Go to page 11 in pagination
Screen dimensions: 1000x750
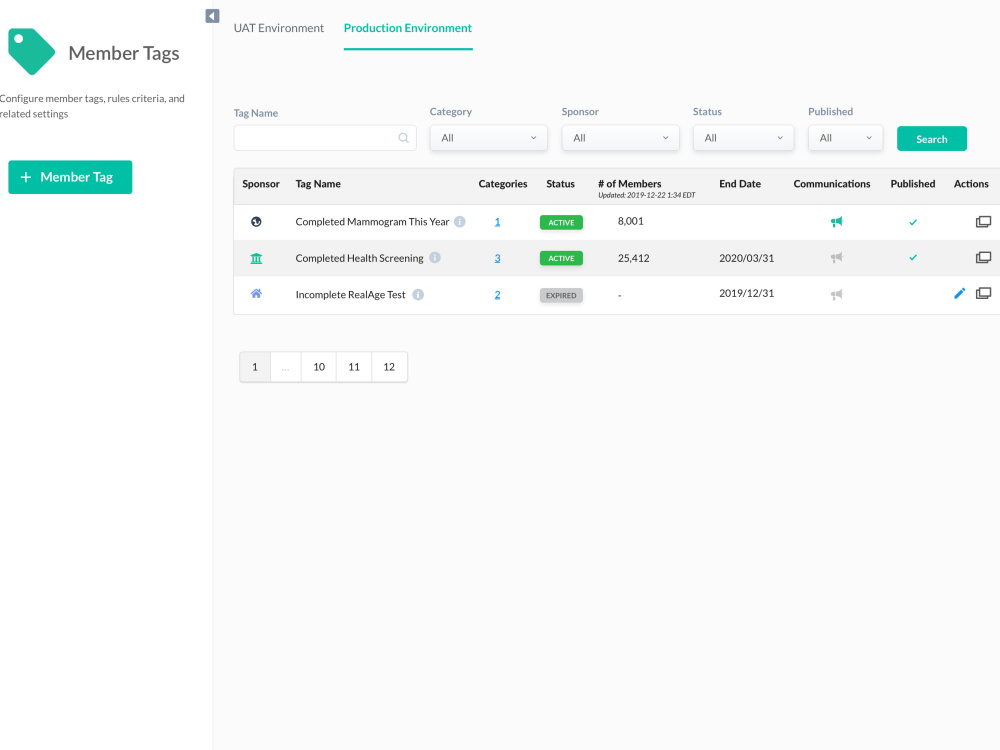(x=354, y=367)
